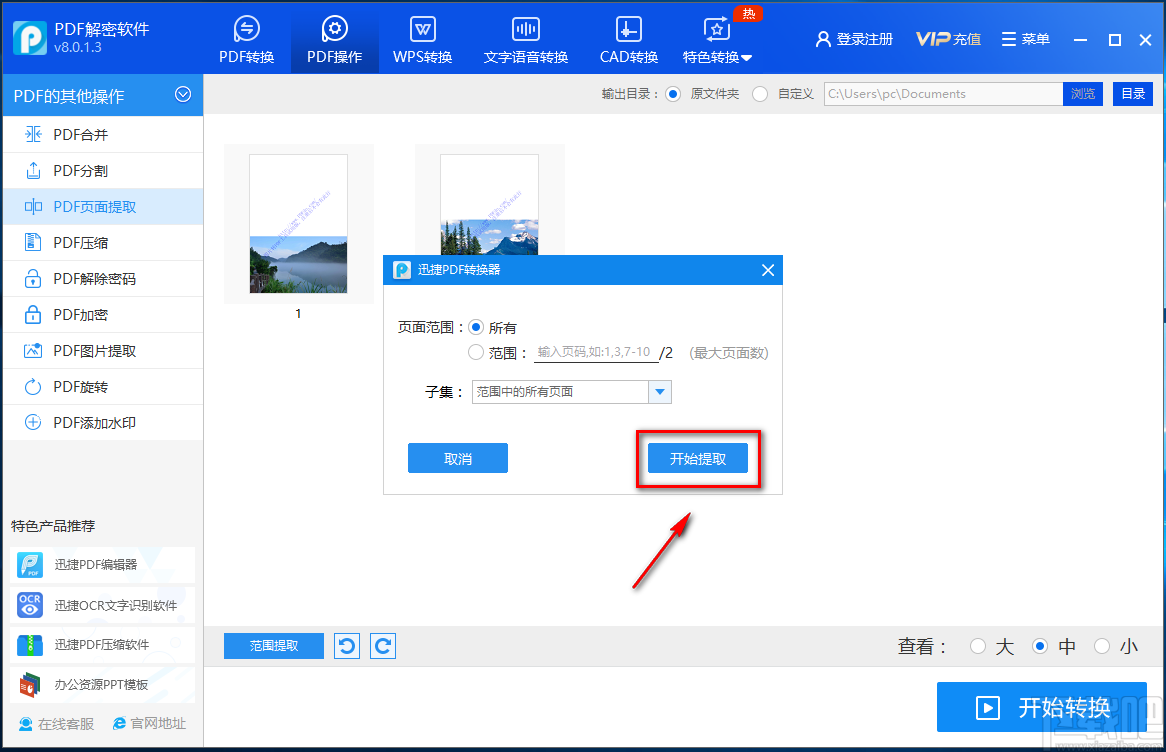Select the 所有 page range option
The width and height of the screenshot is (1166, 752).
477,325
